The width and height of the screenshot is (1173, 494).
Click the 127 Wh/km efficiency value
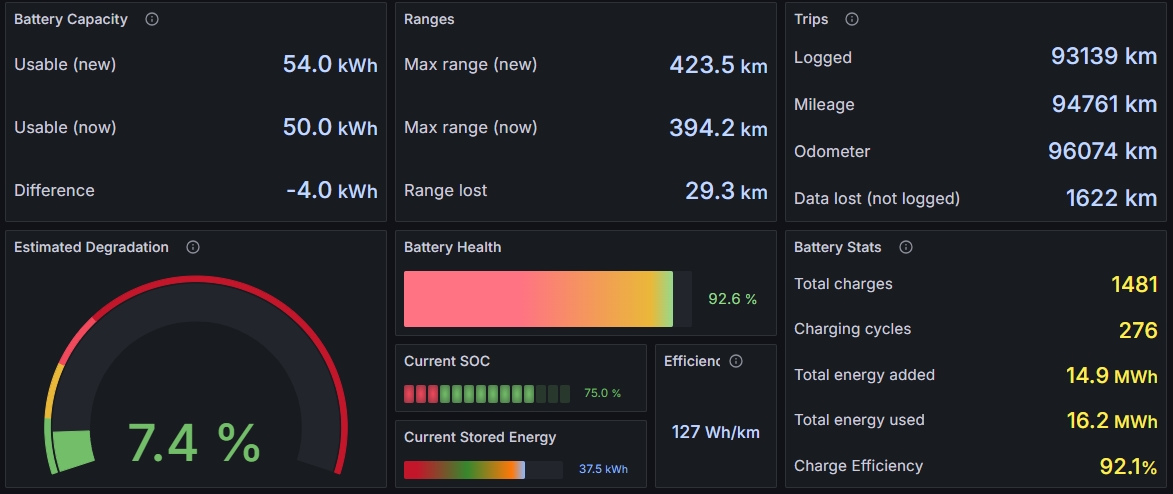tap(716, 432)
